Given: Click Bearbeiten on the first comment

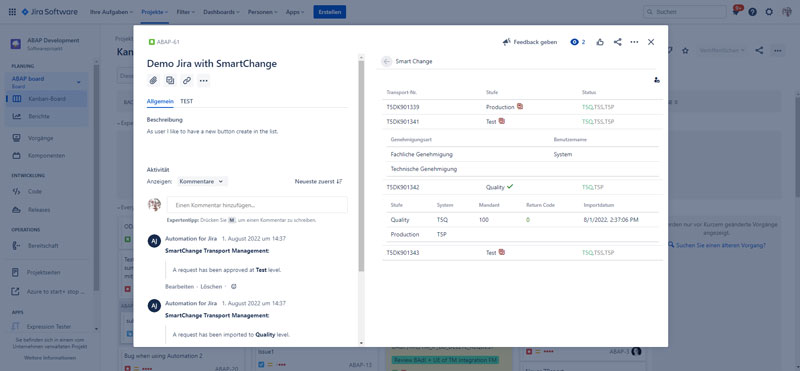Looking at the screenshot, I should click(180, 287).
